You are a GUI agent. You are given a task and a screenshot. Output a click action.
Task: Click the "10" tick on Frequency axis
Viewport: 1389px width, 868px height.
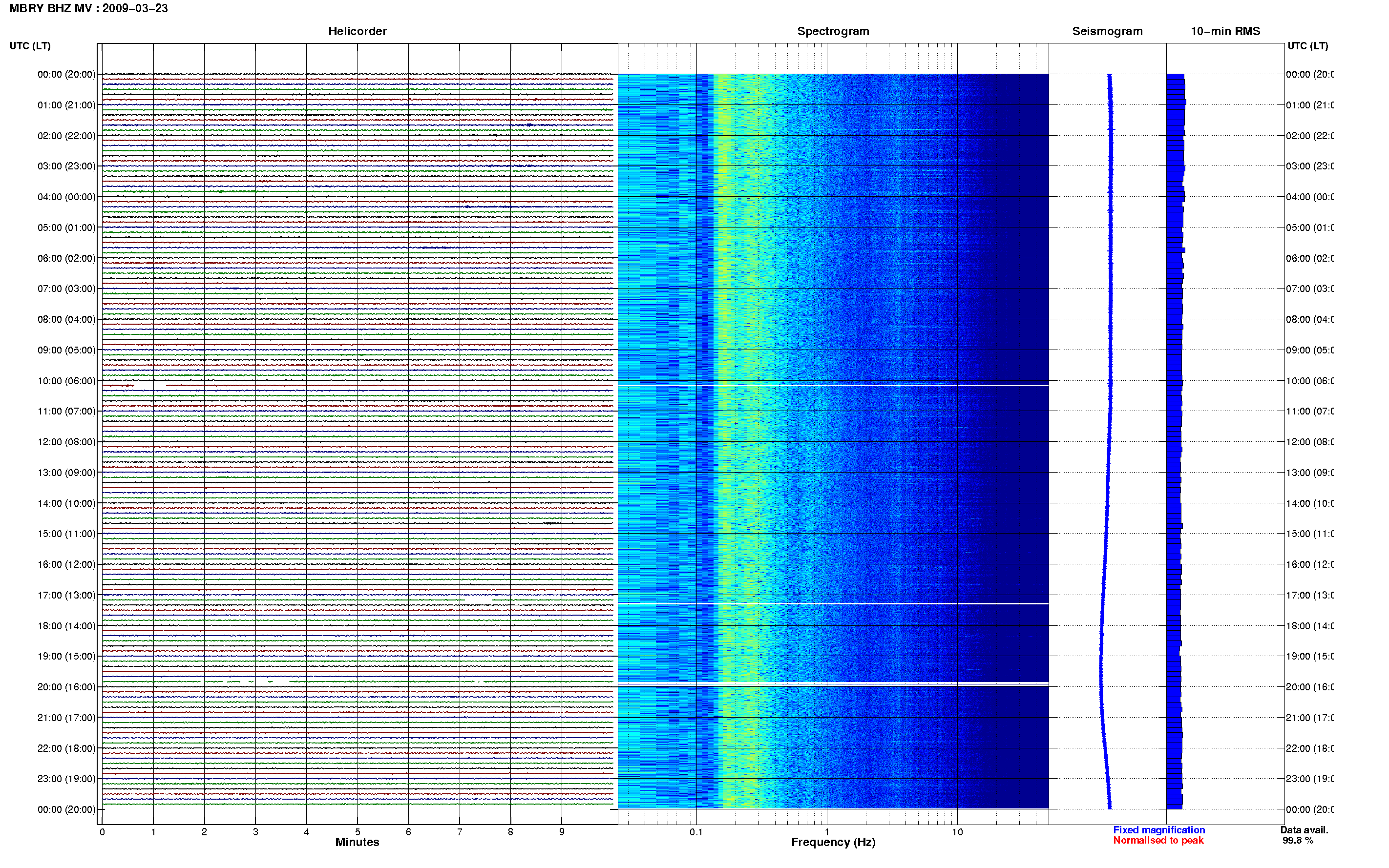957,832
